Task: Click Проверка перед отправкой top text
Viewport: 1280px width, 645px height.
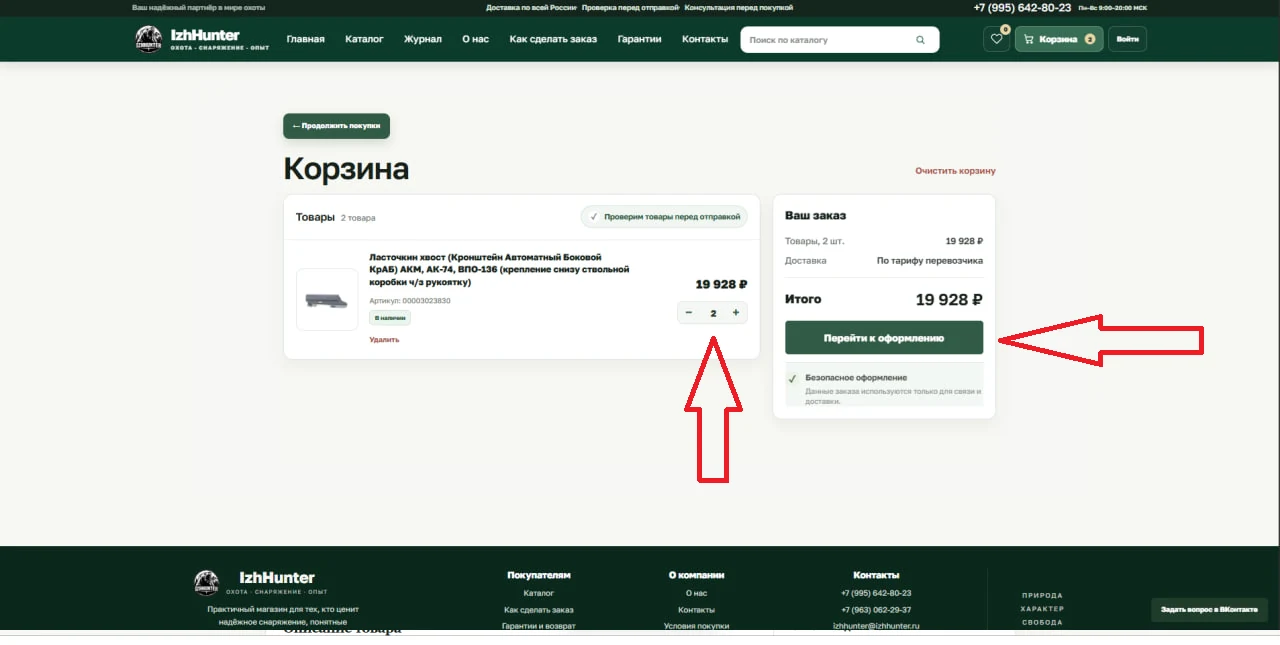Action: pyautogui.click(x=630, y=7)
